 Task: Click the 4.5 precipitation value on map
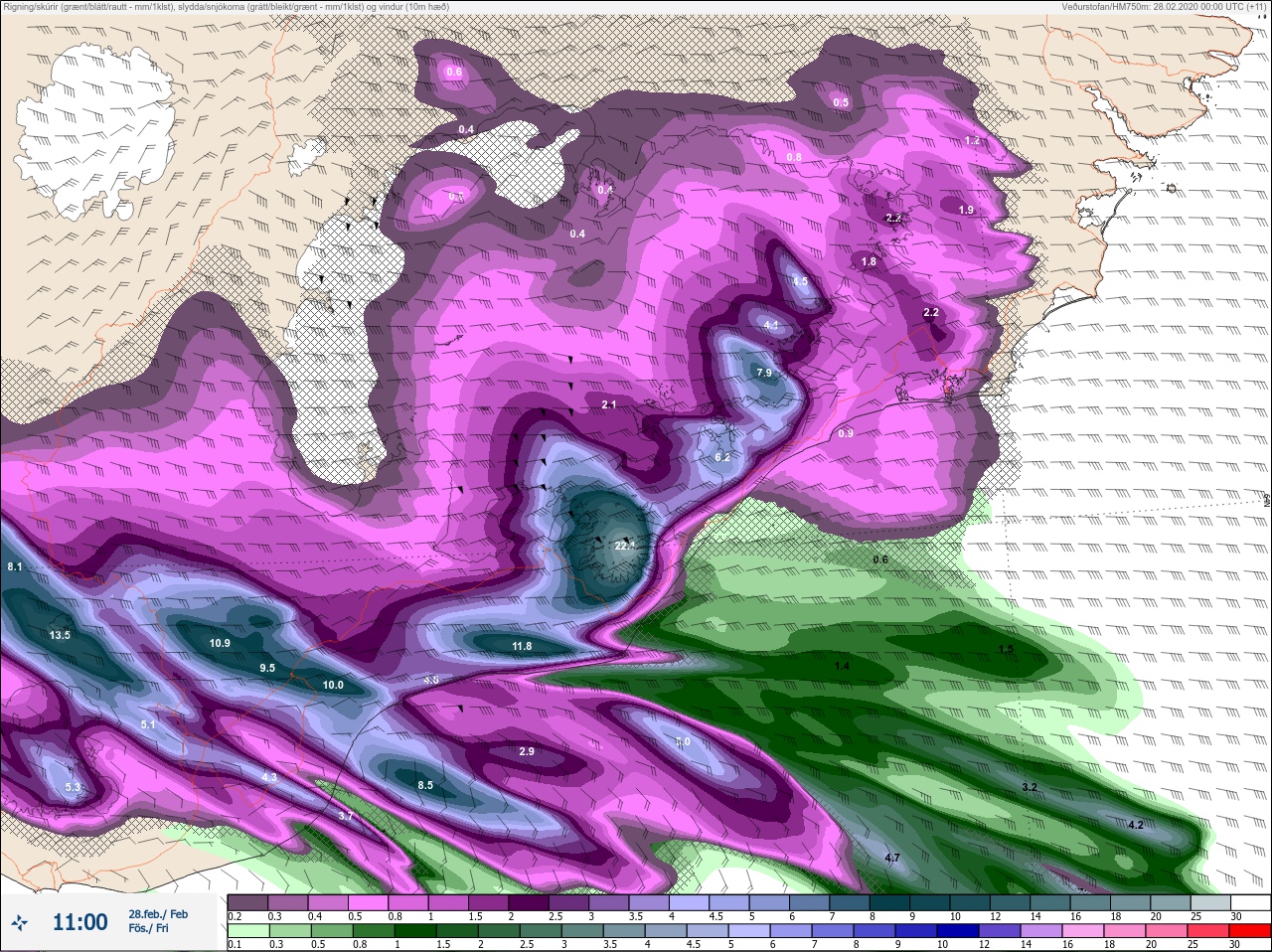(x=800, y=281)
